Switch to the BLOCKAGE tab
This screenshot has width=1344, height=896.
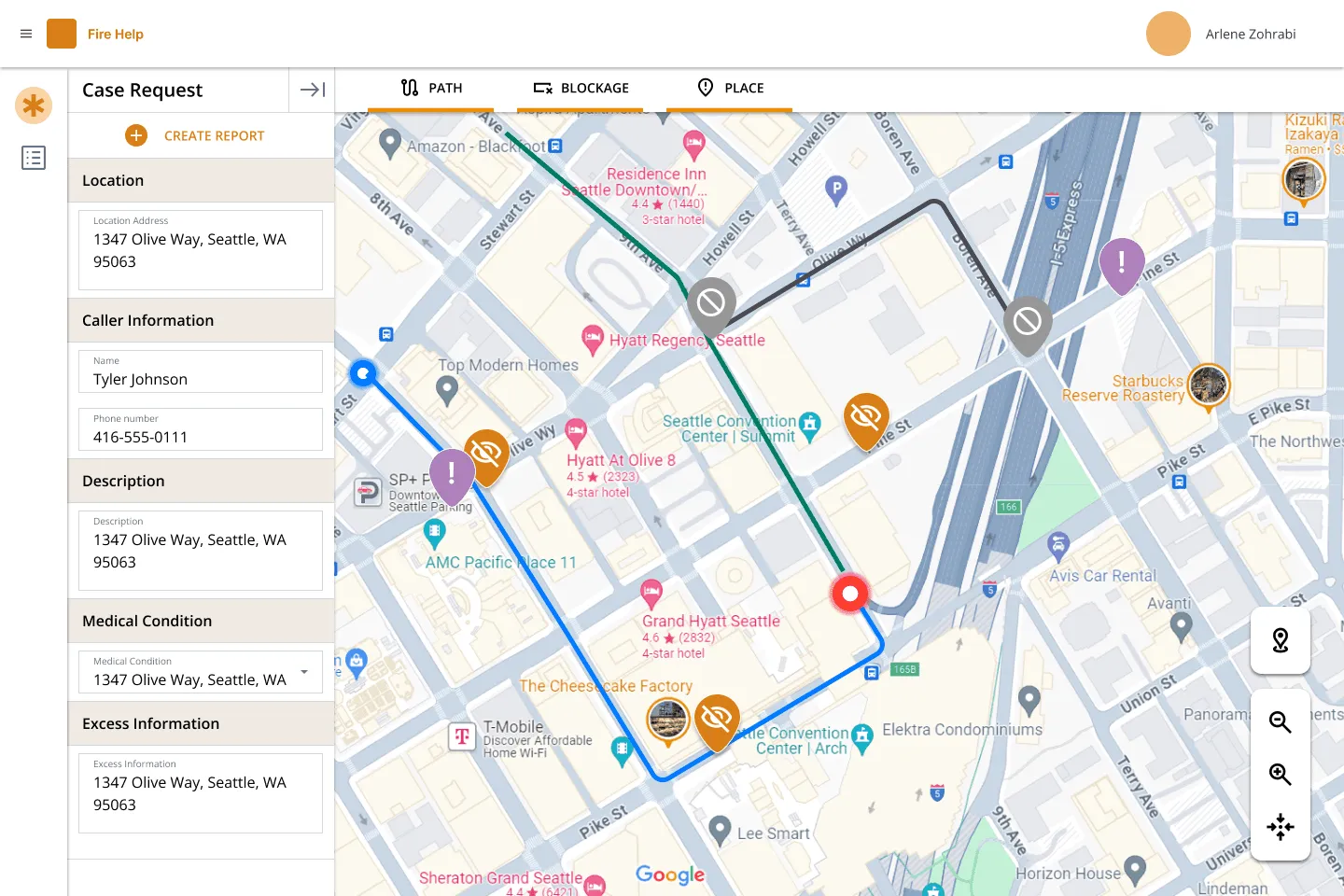[581, 88]
